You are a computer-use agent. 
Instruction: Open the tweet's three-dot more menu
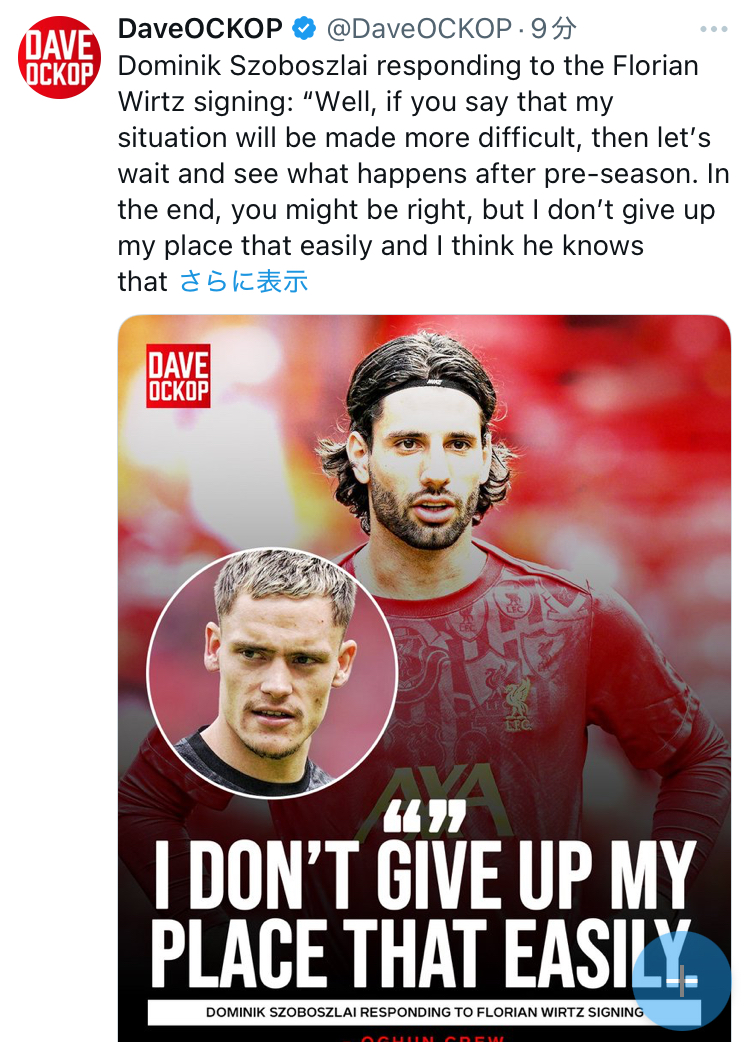pyautogui.click(x=713, y=29)
